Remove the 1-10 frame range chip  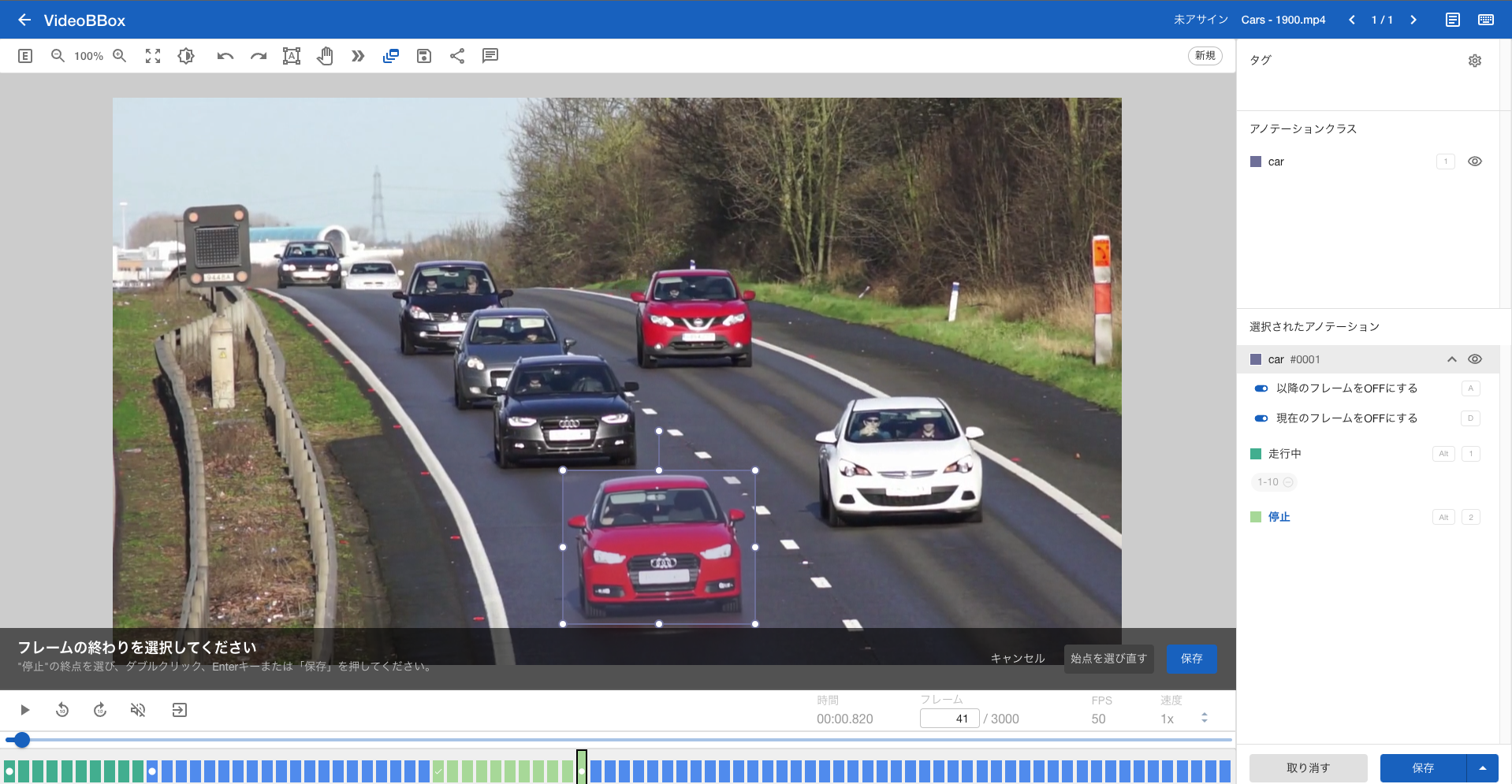click(1288, 482)
